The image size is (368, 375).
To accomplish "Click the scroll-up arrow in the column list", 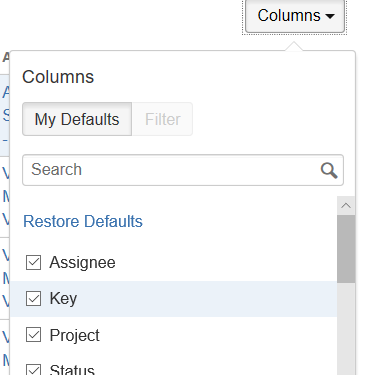I will click(346, 206).
